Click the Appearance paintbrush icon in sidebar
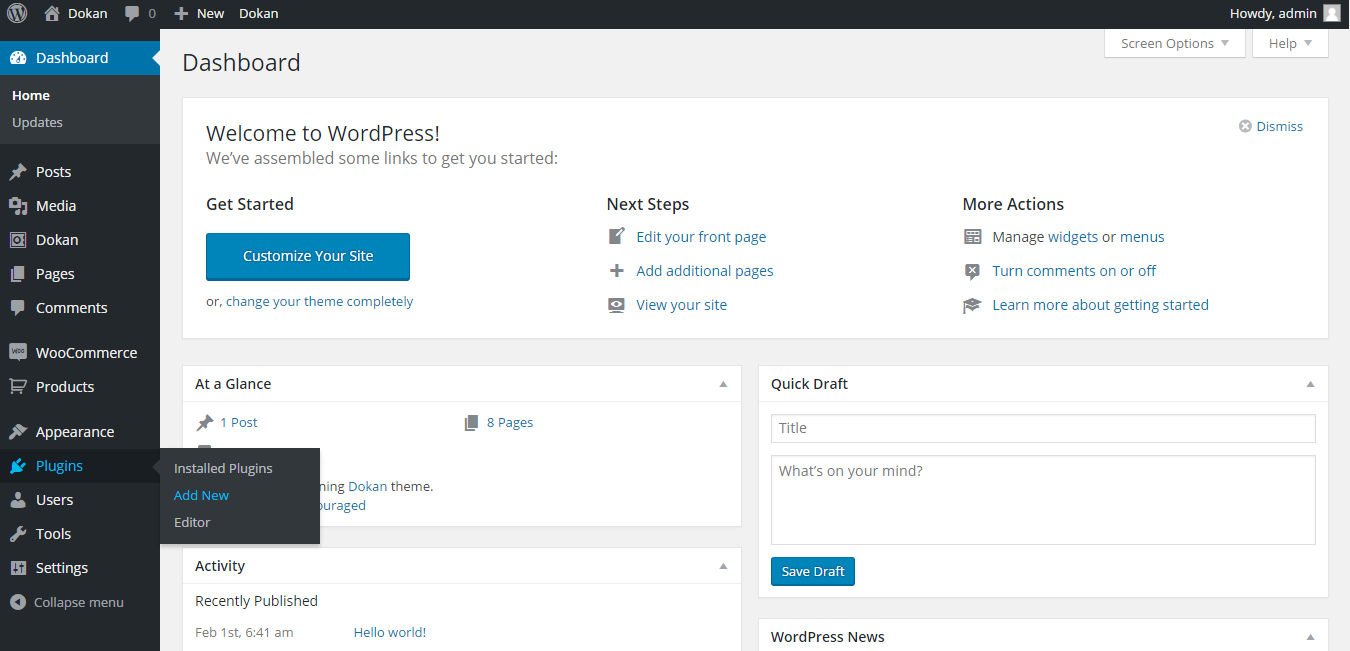Image resolution: width=1350 pixels, height=651 pixels. (x=18, y=432)
